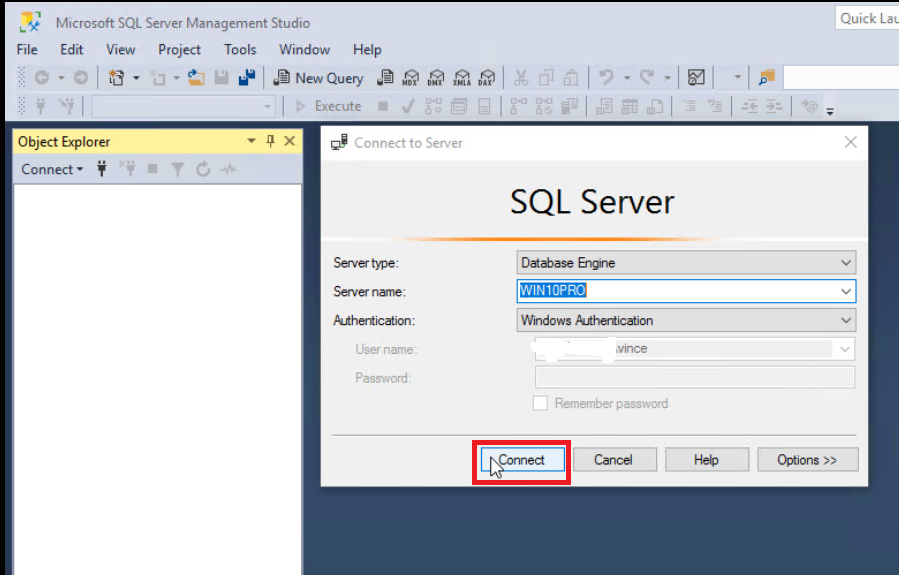Open the View menu
899x575 pixels.
(x=120, y=50)
